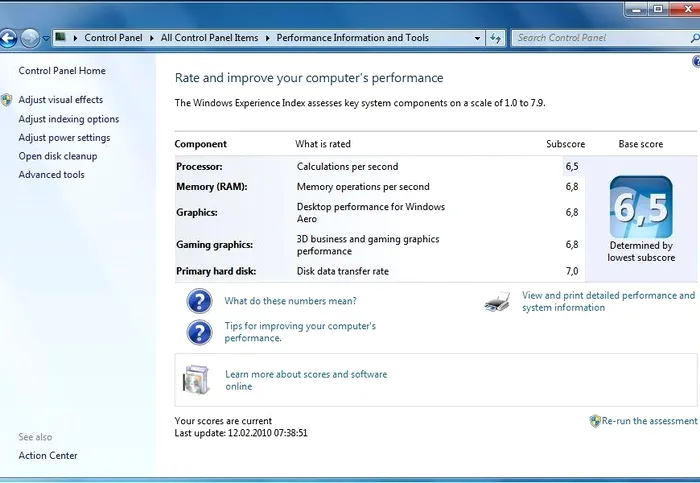Open disk cleanup from the sidebar

coord(58,156)
